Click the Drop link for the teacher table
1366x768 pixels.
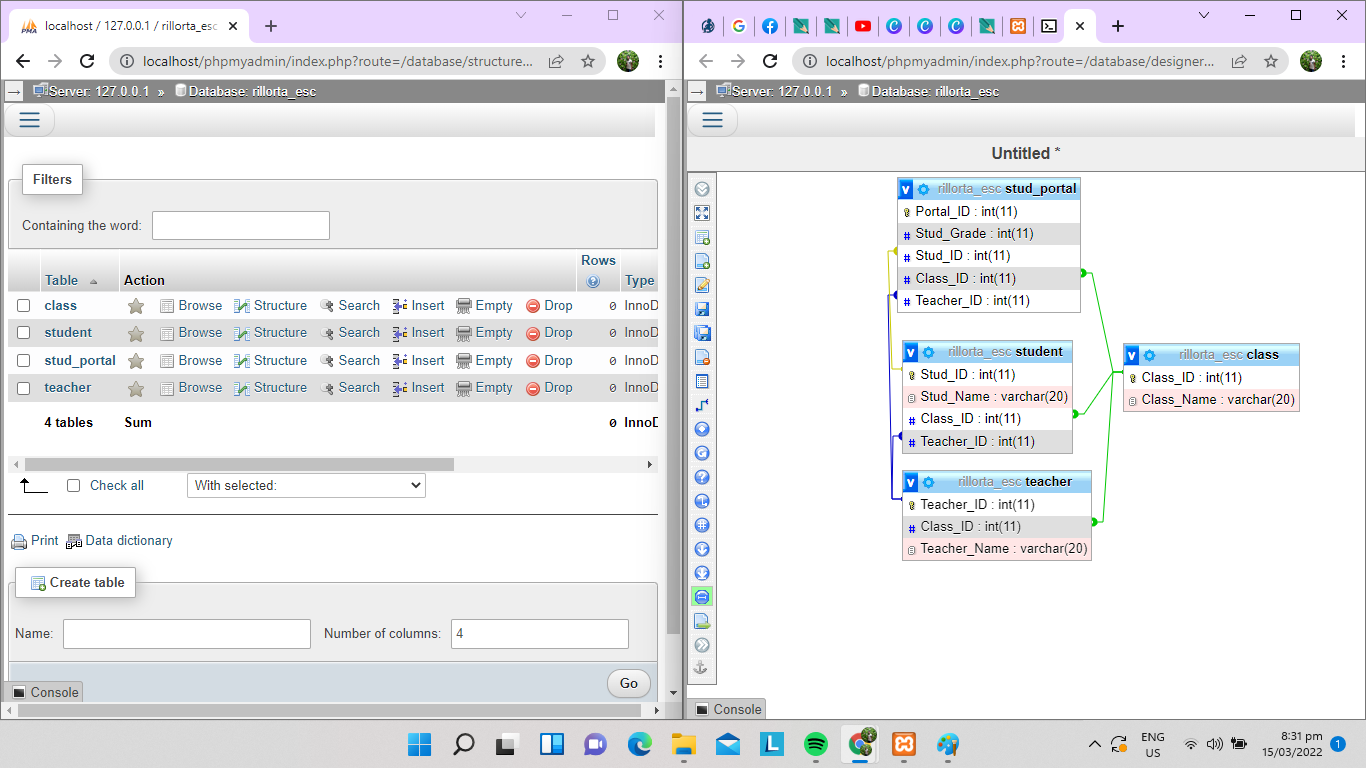(549, 388)
